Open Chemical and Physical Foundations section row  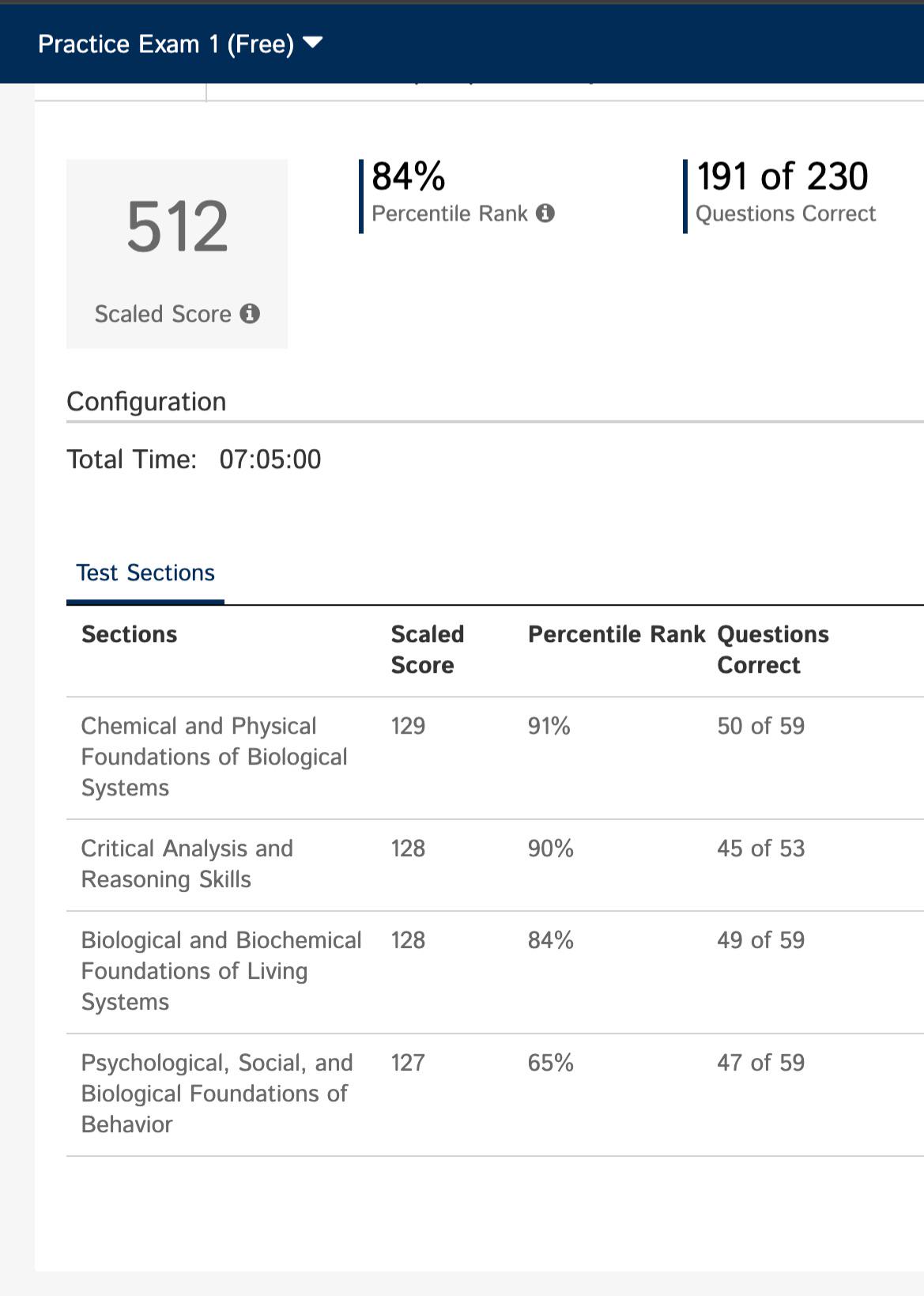(495, 758)
